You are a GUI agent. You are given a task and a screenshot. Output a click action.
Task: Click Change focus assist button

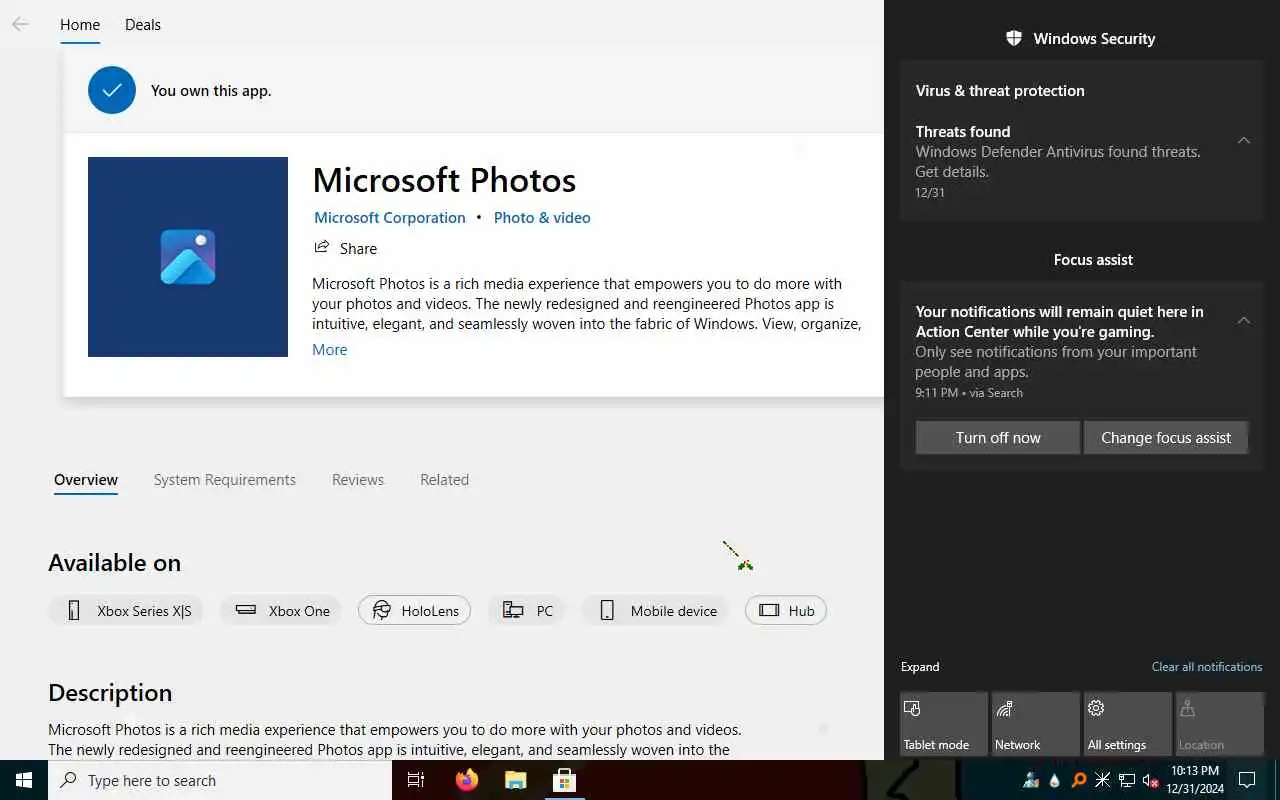coord(1166,437)
